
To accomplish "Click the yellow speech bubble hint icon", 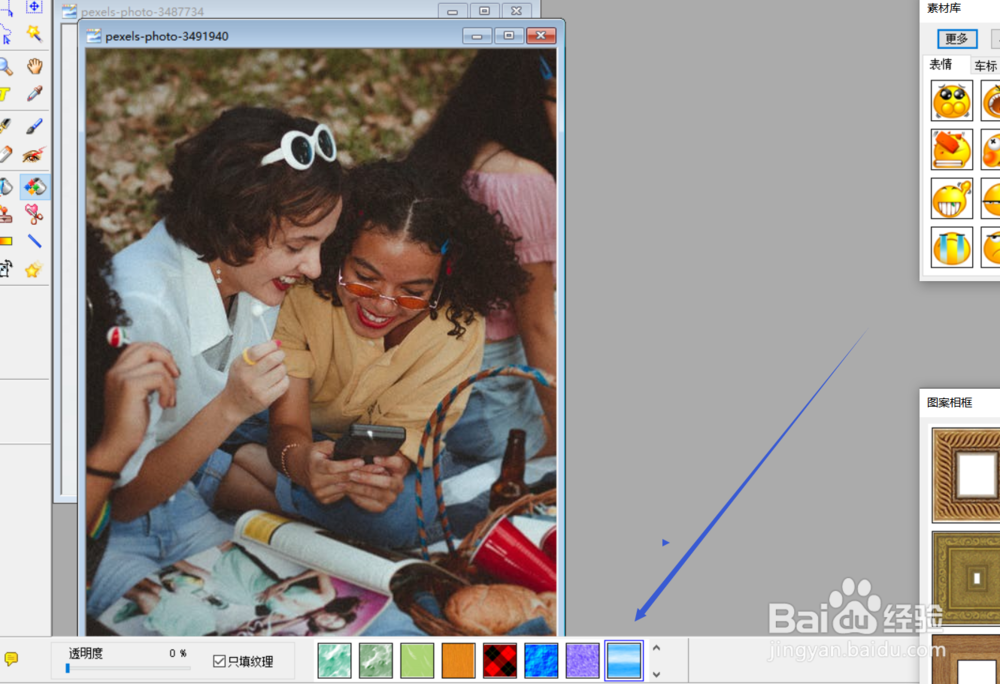I will coord(11,659).
